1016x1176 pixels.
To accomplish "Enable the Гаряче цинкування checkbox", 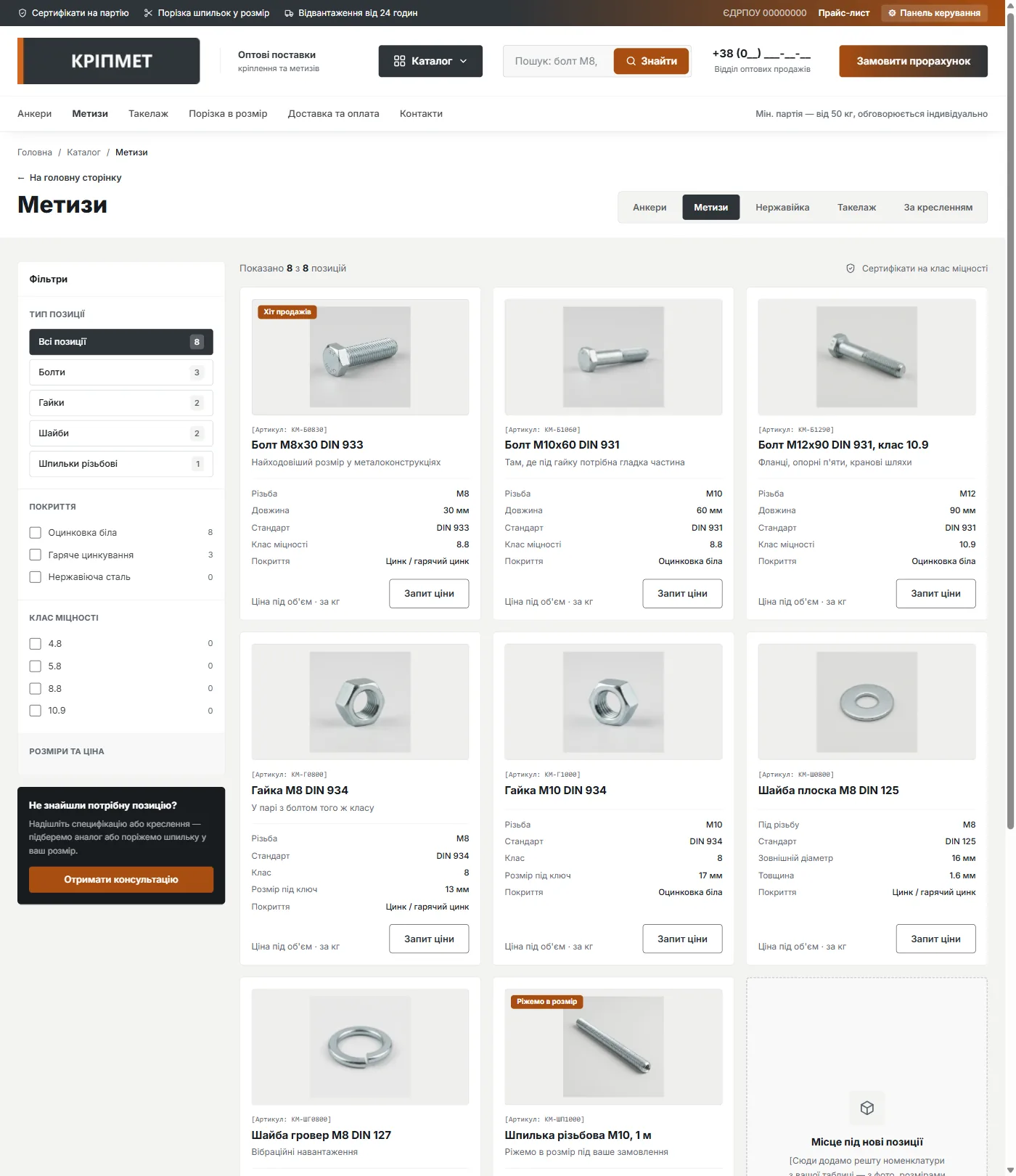I will 35,555.
